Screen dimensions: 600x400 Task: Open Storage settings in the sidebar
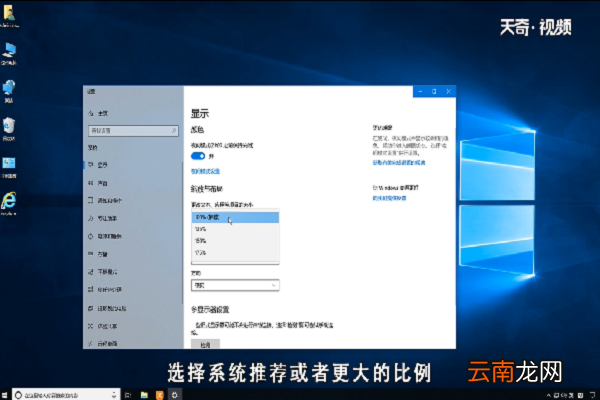pyautogui.click(x=133, y=254)
